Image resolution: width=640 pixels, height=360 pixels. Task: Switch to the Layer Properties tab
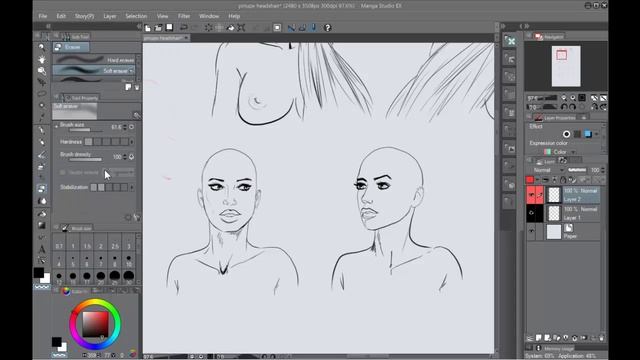click(x=556, y=118)
